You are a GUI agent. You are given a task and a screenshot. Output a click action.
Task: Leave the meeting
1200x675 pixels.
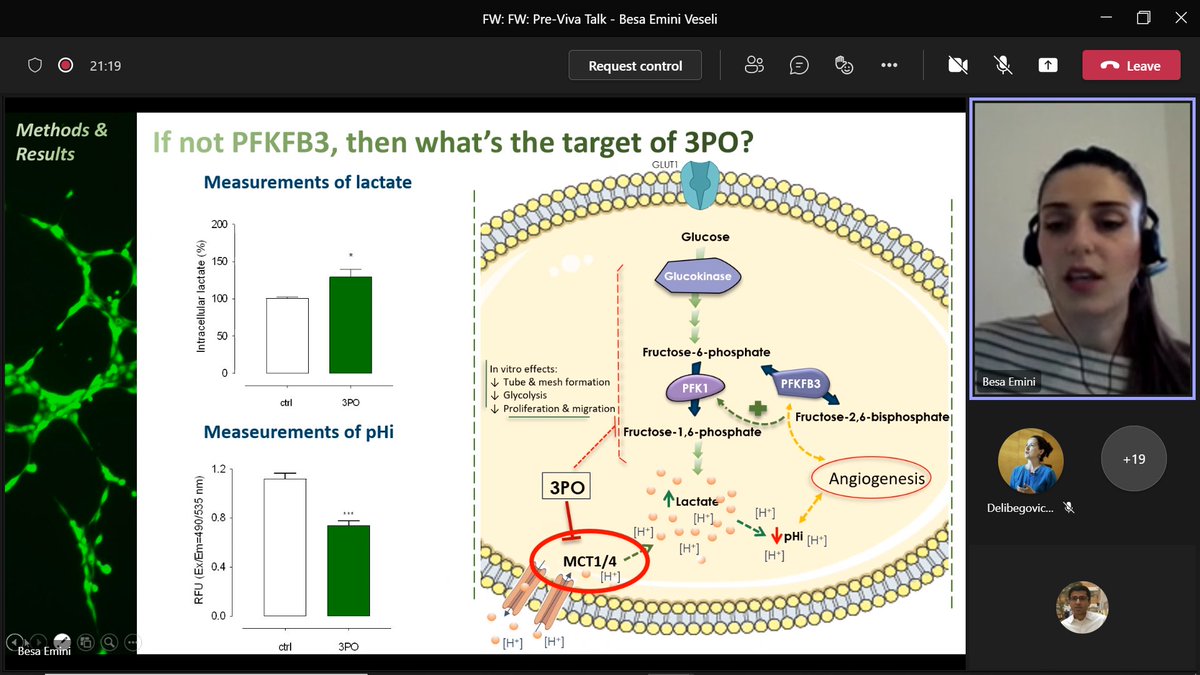[x=1131, y=66]
